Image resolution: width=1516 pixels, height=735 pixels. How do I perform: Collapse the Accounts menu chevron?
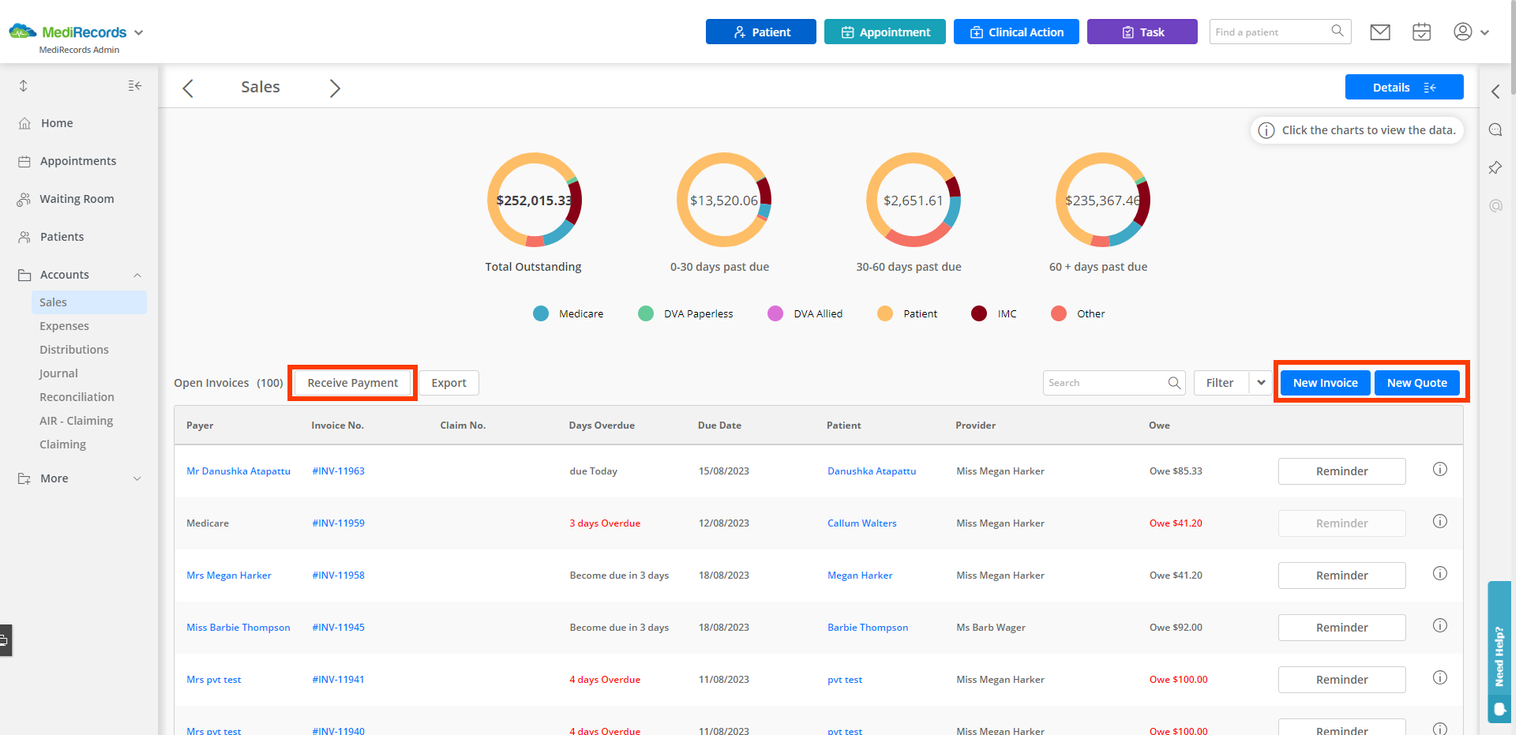pyautogui.click(x=137, y=275)
